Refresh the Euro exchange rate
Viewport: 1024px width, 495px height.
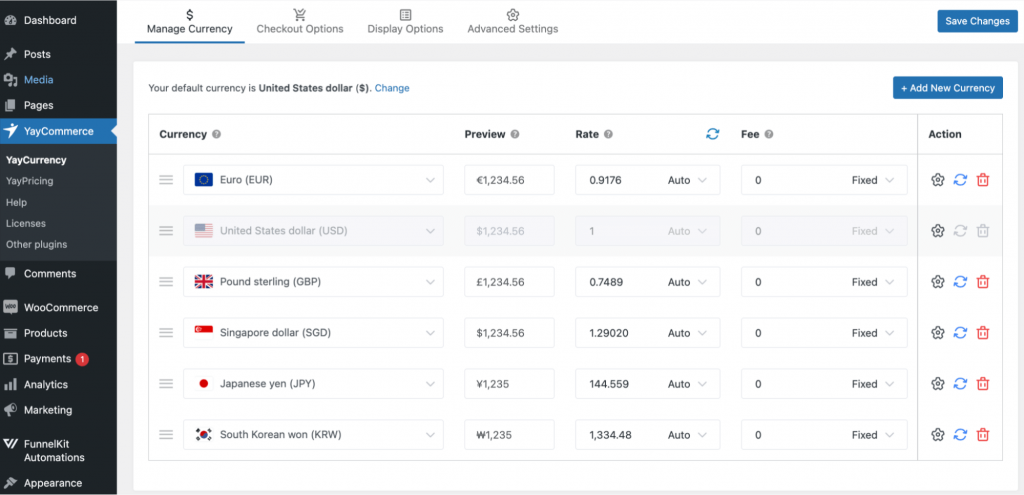tap(960, 180)
